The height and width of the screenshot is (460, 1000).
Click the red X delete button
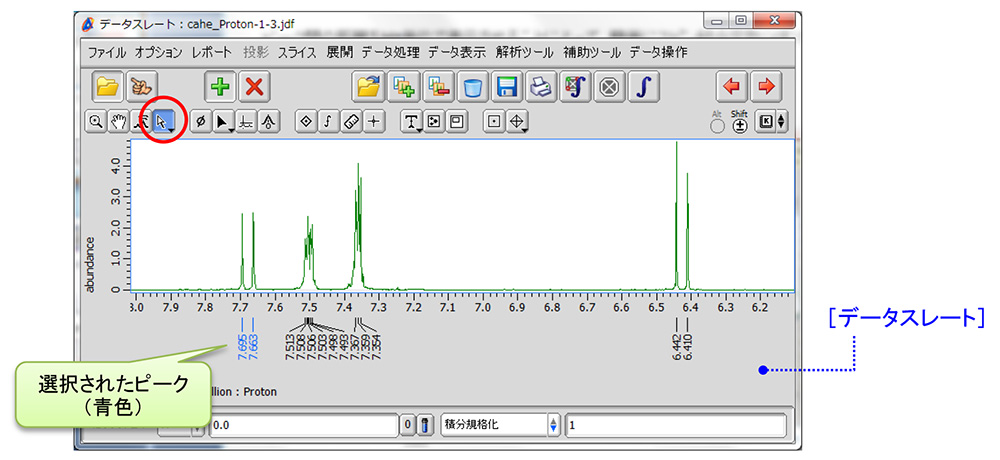[x=256, y=87]
